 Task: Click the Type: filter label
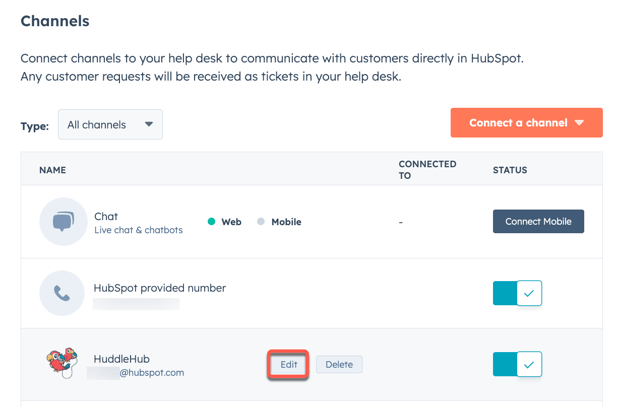click(x=35, y=126)
